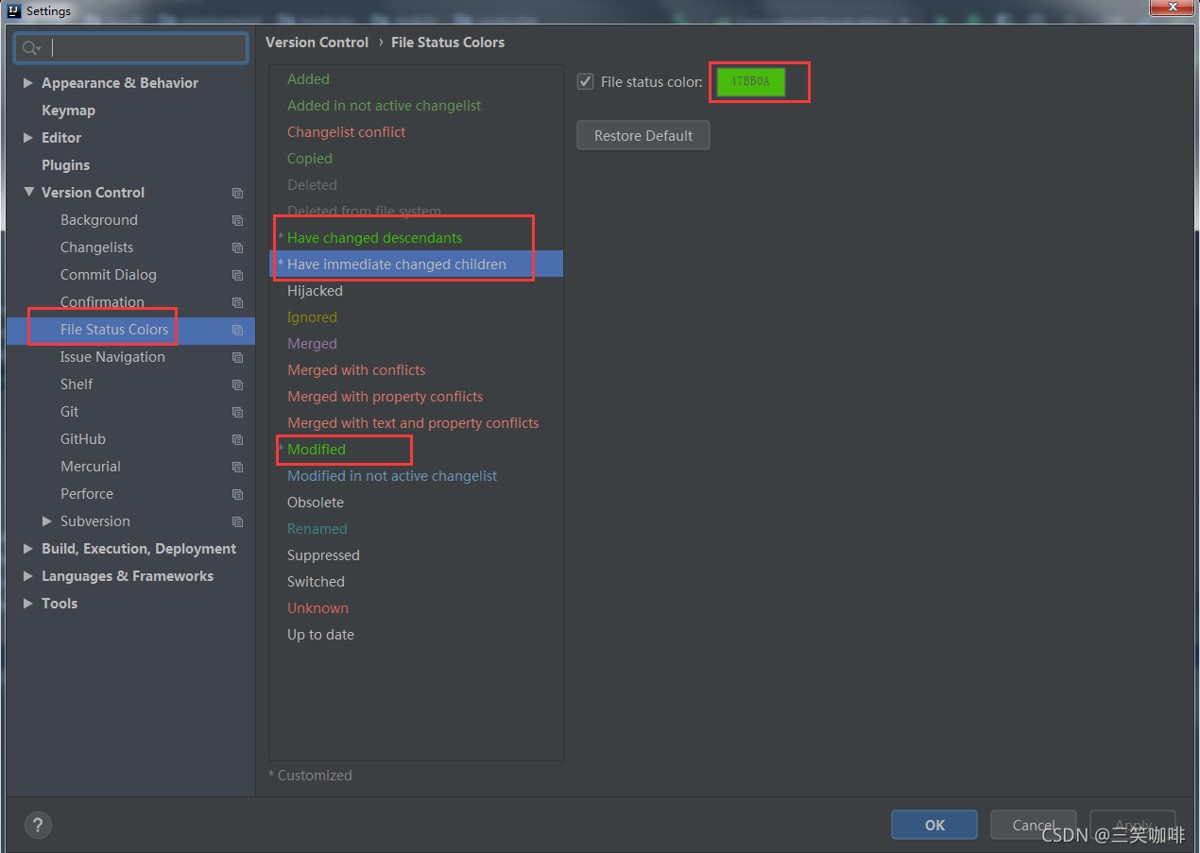Select the Ignored status
This screenshot has height=853, width=1200.
(312, 317)
